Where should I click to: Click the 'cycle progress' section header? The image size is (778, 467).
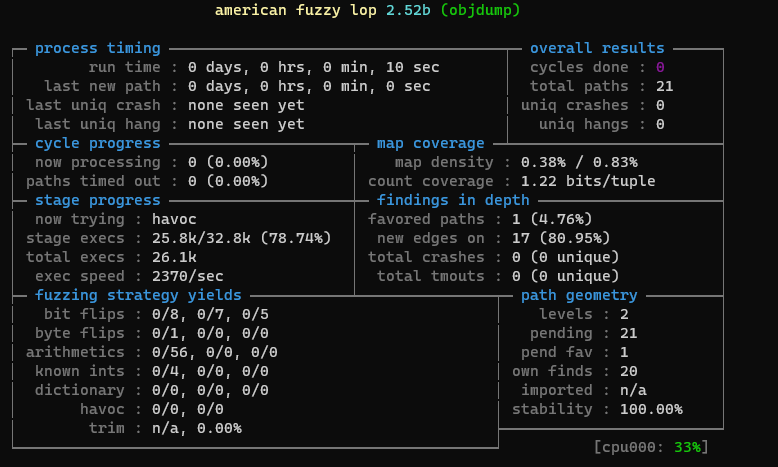coord(98,143)
